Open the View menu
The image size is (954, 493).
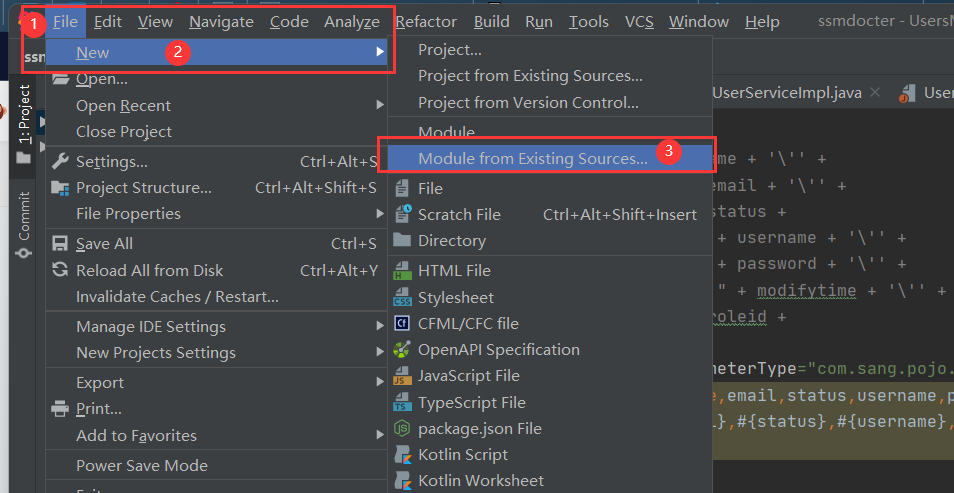(155, 22)
